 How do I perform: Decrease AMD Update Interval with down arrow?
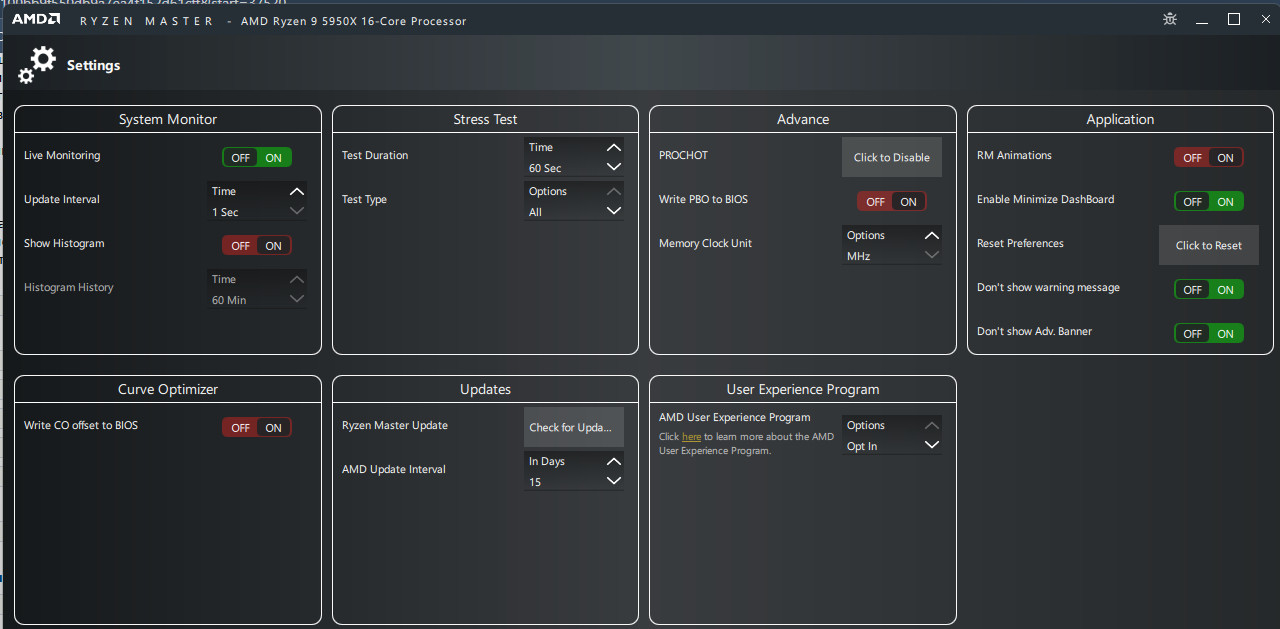614,481
